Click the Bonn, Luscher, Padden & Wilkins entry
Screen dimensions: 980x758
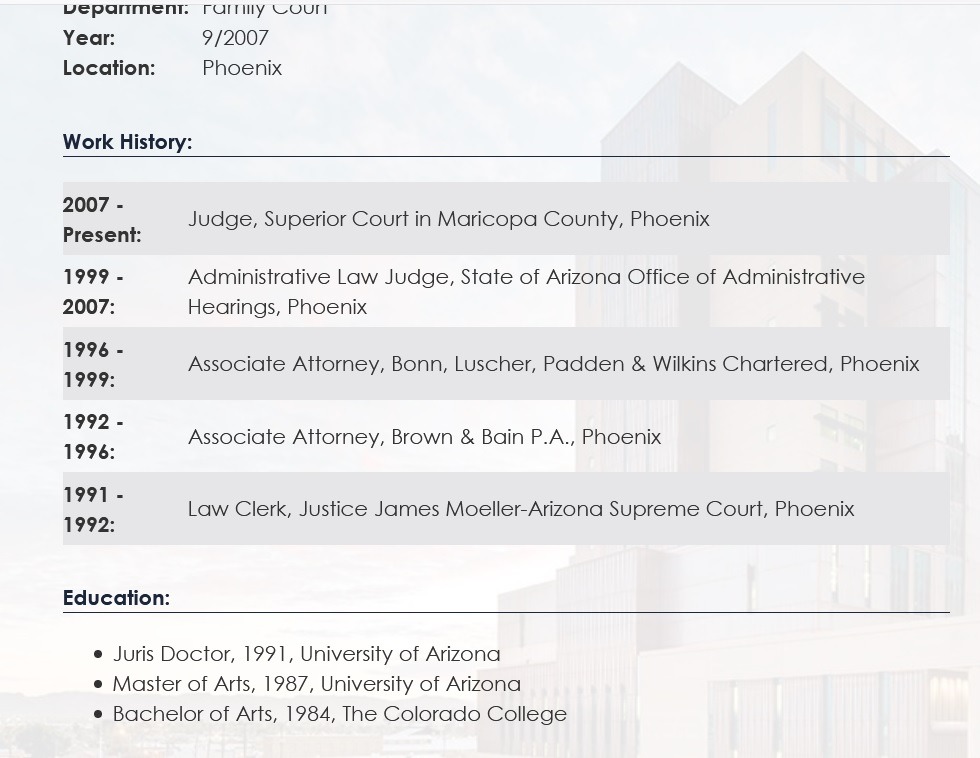(x=554, y=364)
